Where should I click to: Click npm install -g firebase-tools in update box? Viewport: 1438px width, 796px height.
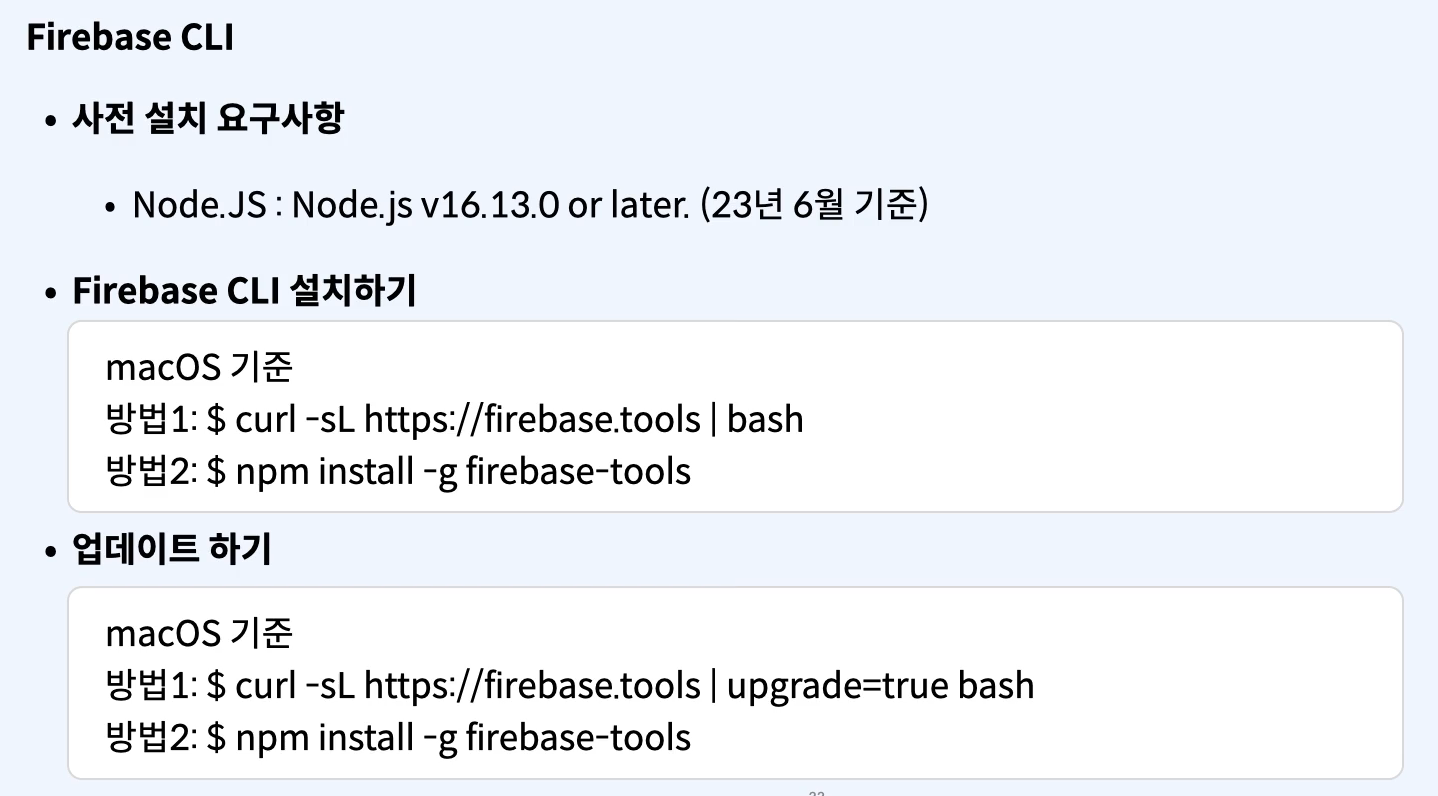[x=464, y=738]
